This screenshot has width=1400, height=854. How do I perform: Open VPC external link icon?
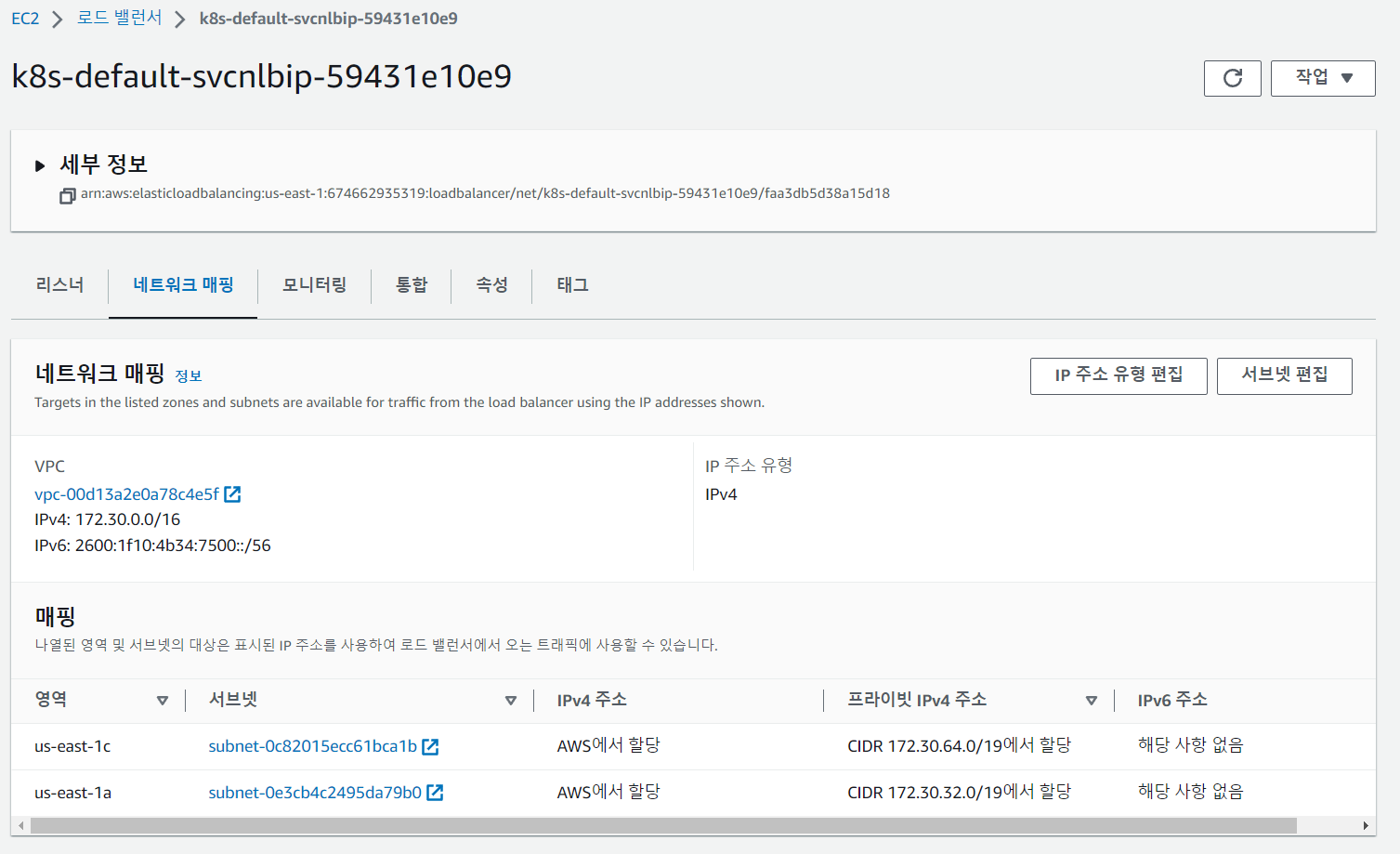pos(232,494)
